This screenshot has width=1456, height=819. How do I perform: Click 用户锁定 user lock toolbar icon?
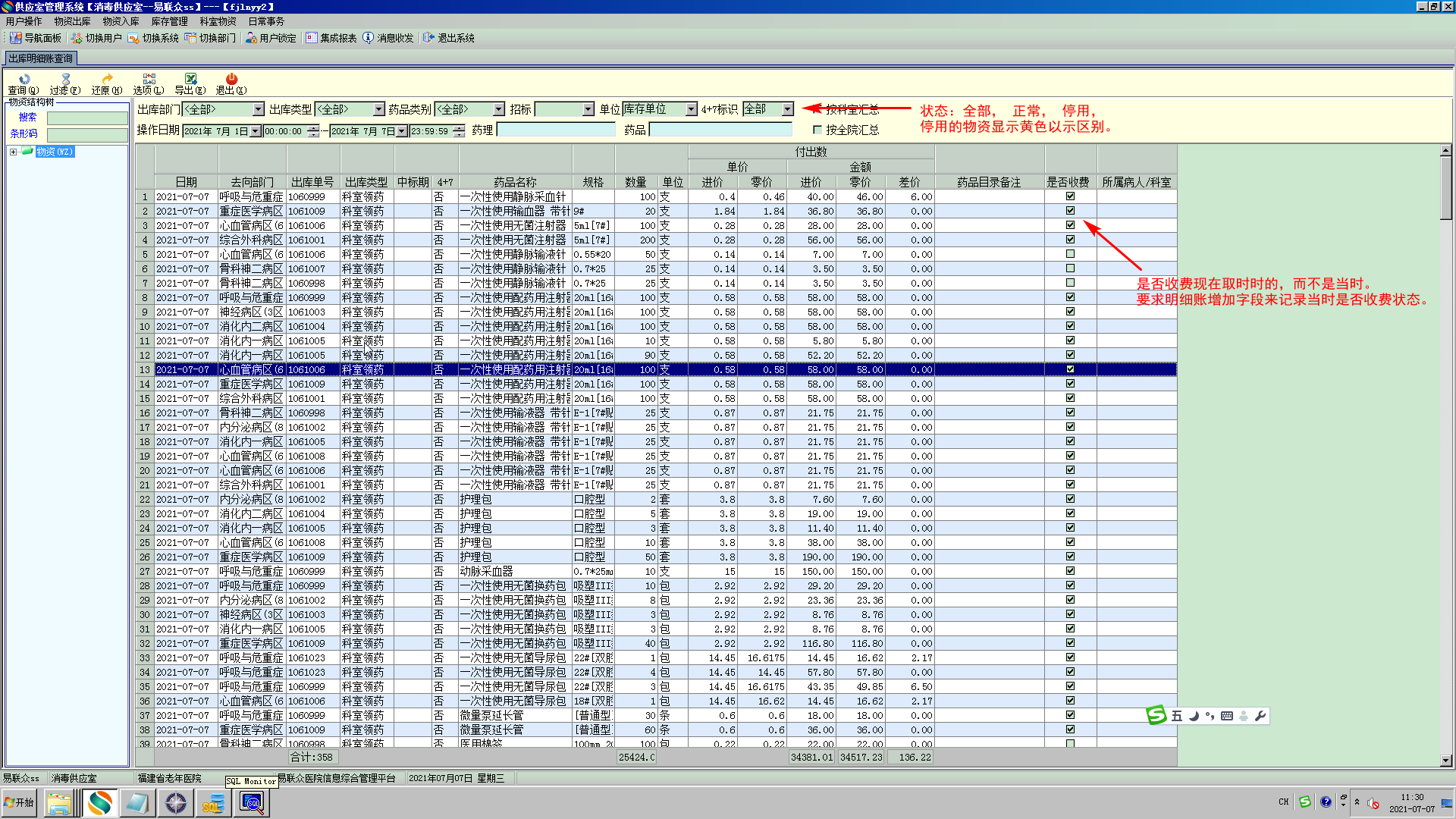[271, 38]
